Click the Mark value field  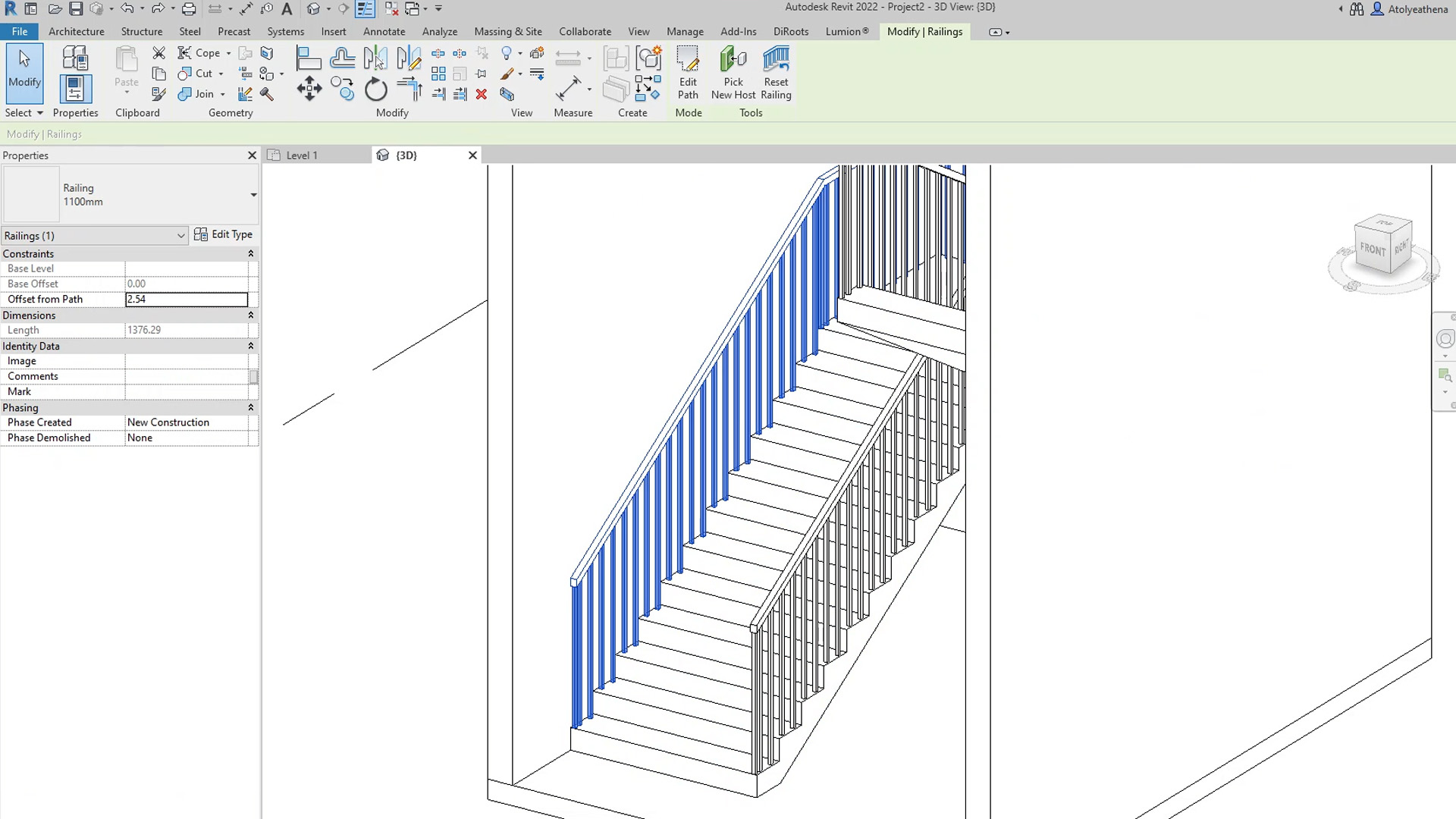(187, 391)
